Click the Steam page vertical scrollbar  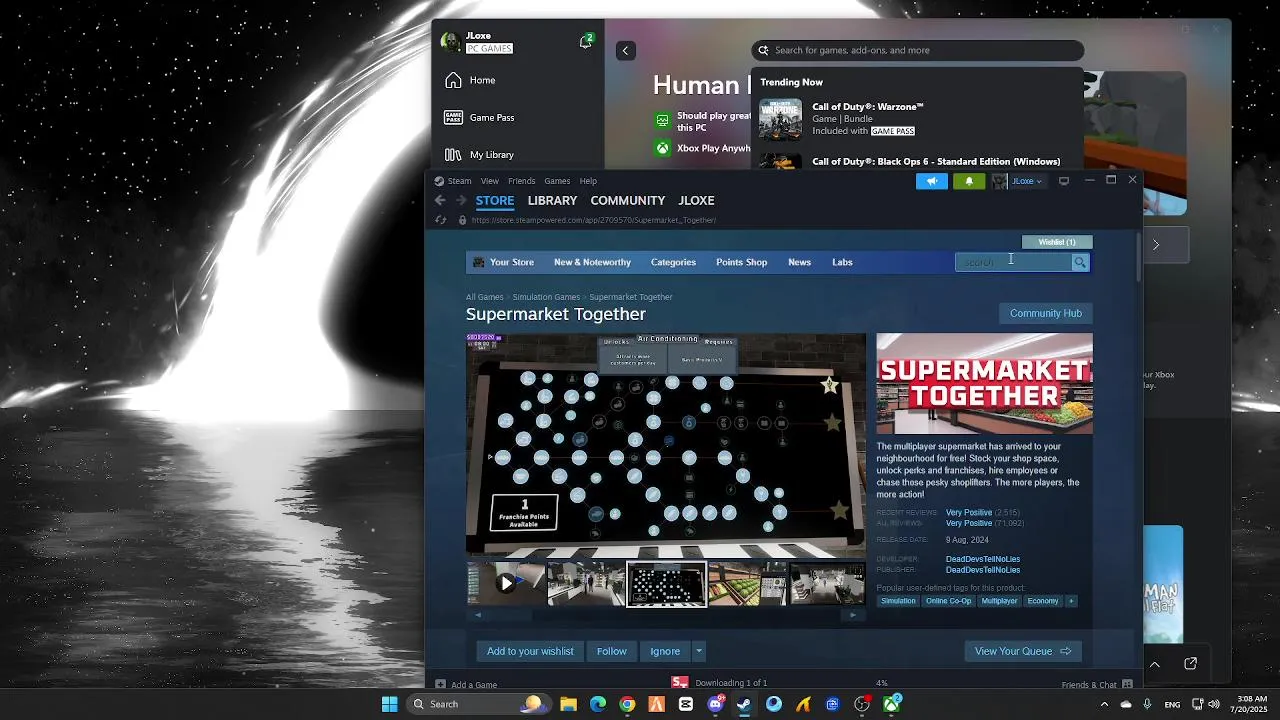pos(1137,257)
